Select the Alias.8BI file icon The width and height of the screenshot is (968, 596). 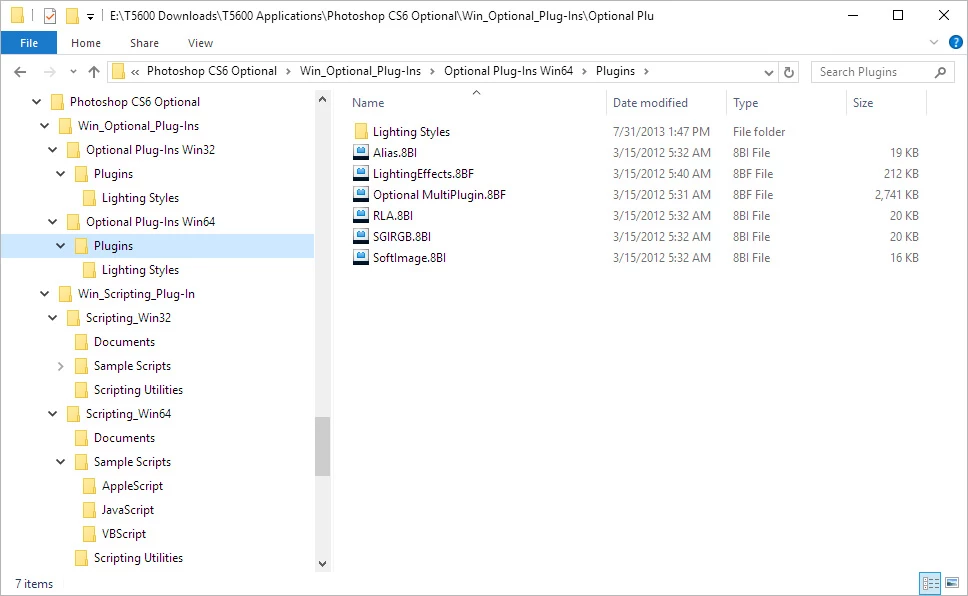361,153
